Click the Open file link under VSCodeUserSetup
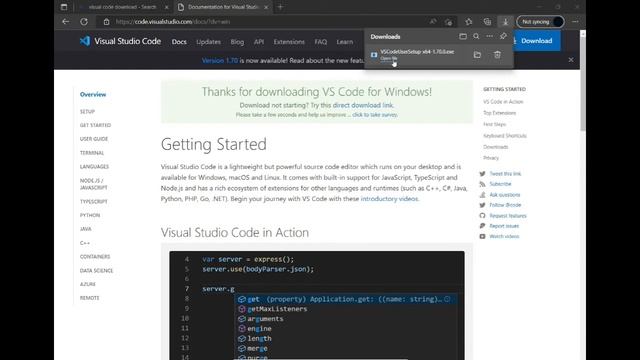Image resolution: width=640 pixels, height=360 pixels. [389, 58]
